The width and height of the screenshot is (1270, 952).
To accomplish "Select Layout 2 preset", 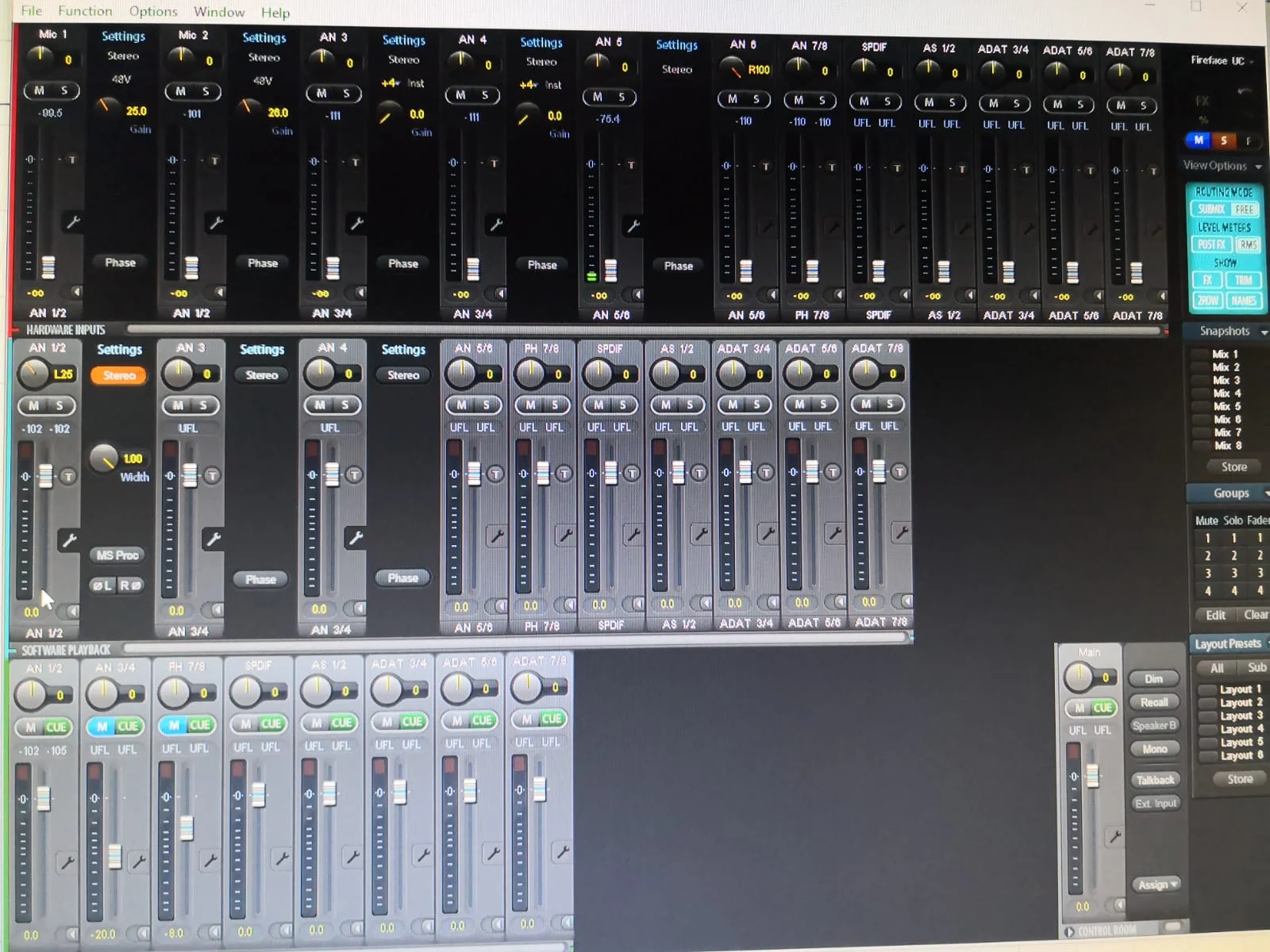I will (x=1240, y=703).
